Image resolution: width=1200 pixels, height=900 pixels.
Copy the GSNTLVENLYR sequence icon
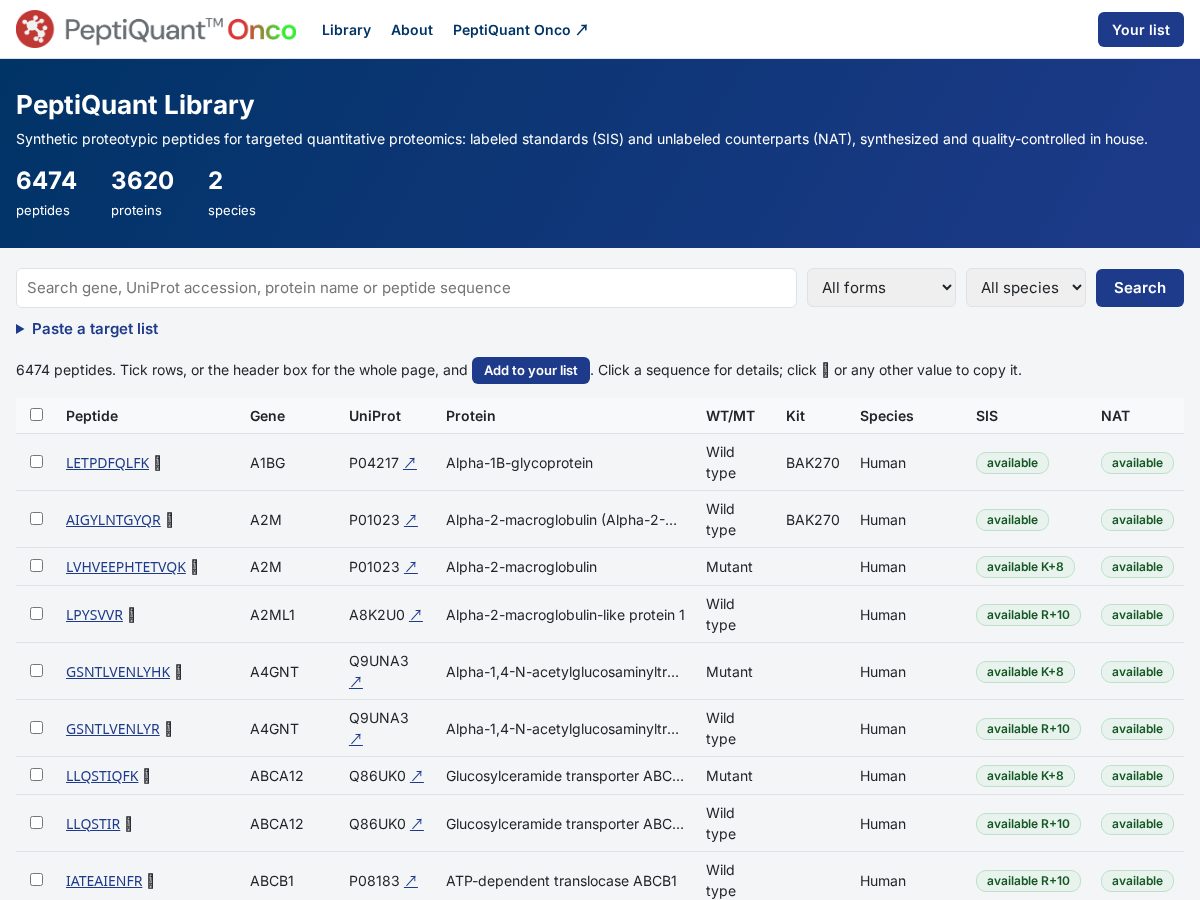tap(169, 729)
